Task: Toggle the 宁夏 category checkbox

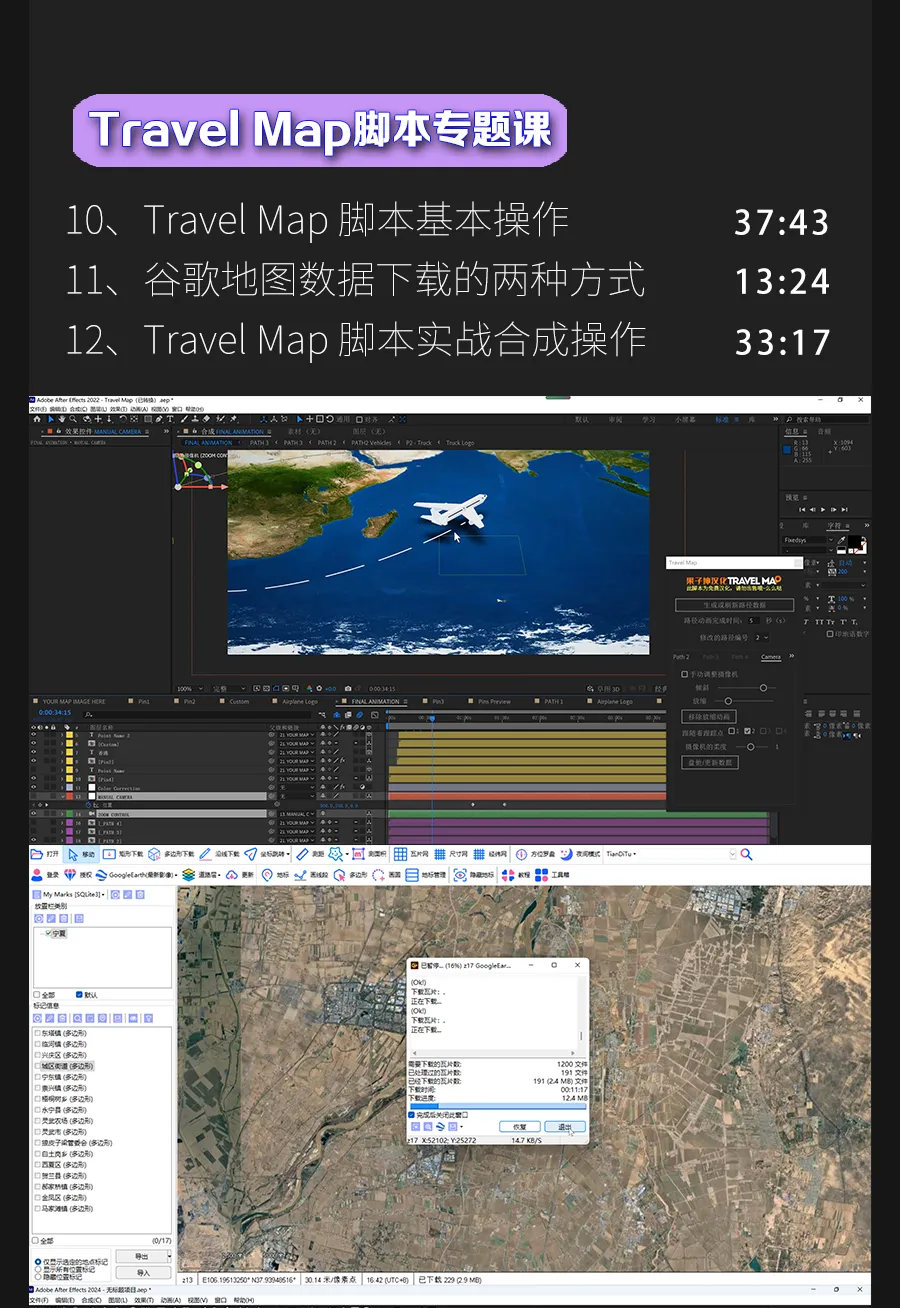Action: pos(48,933)
